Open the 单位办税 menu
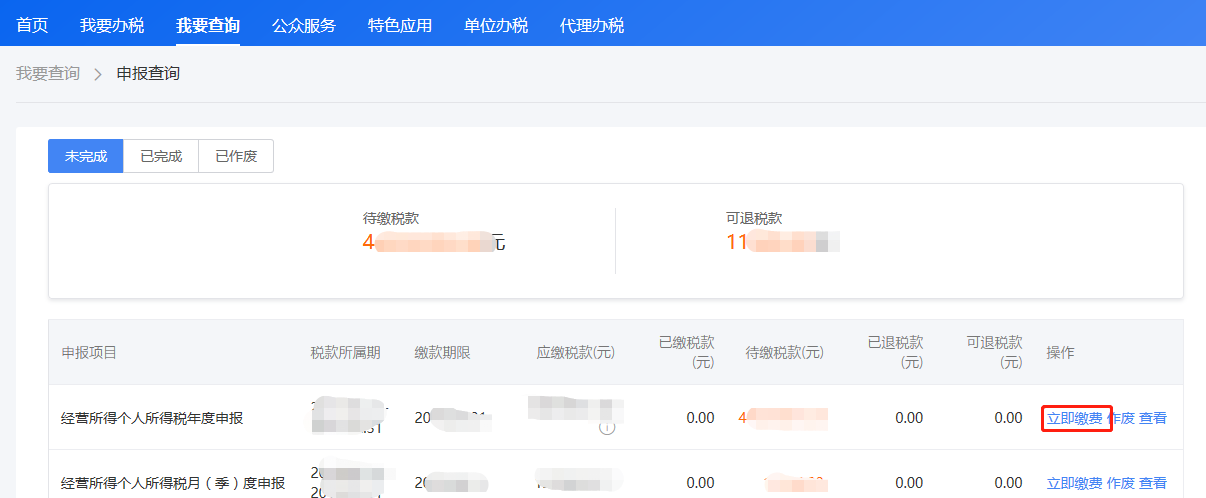The image size is (1206, 498). pos(496,25)
